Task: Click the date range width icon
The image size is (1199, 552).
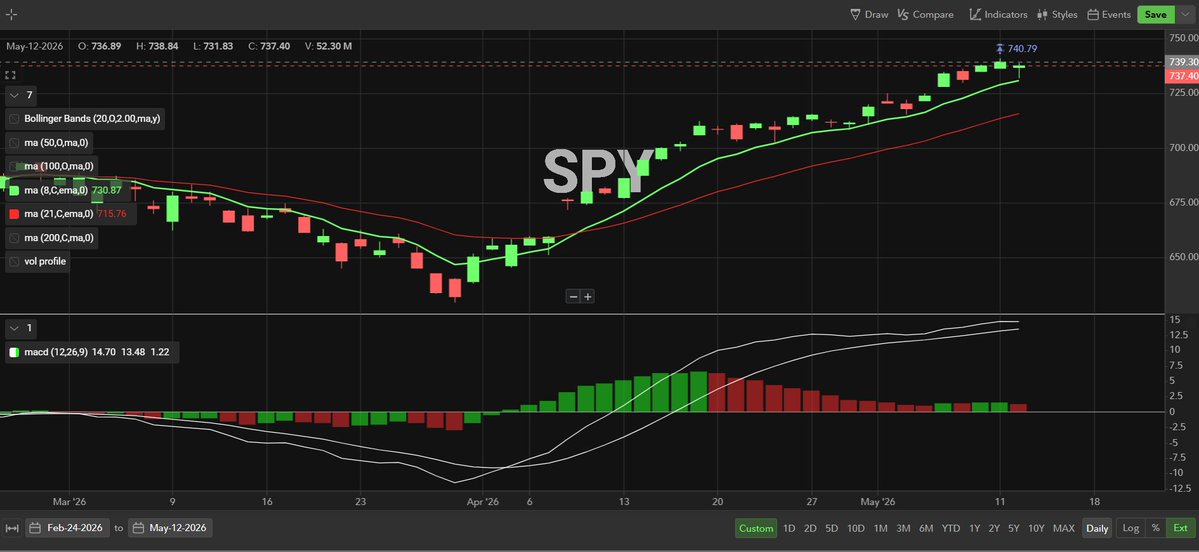Action: point(11,528)
